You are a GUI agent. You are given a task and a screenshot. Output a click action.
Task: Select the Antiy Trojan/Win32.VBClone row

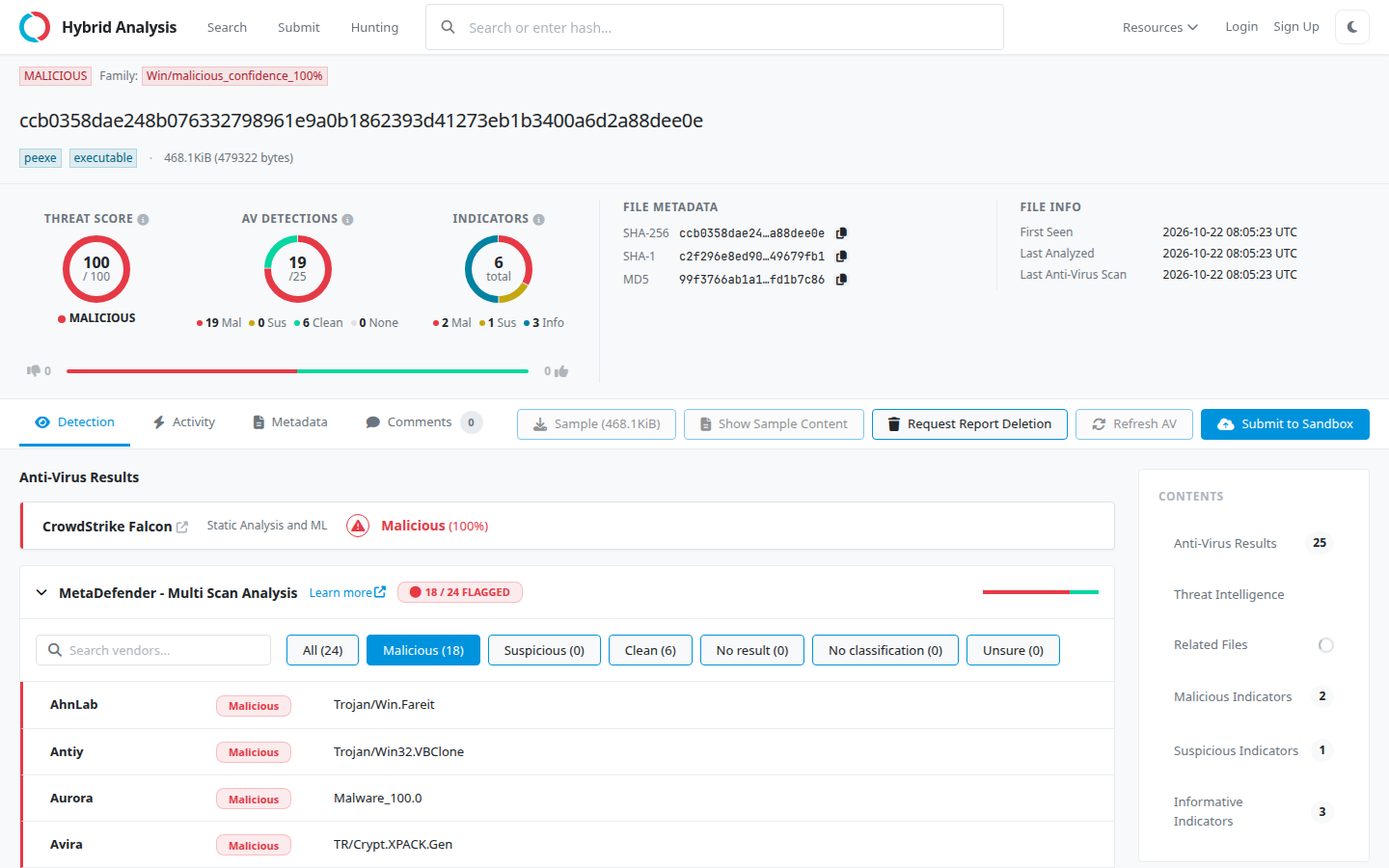click(x=567, y=752)
